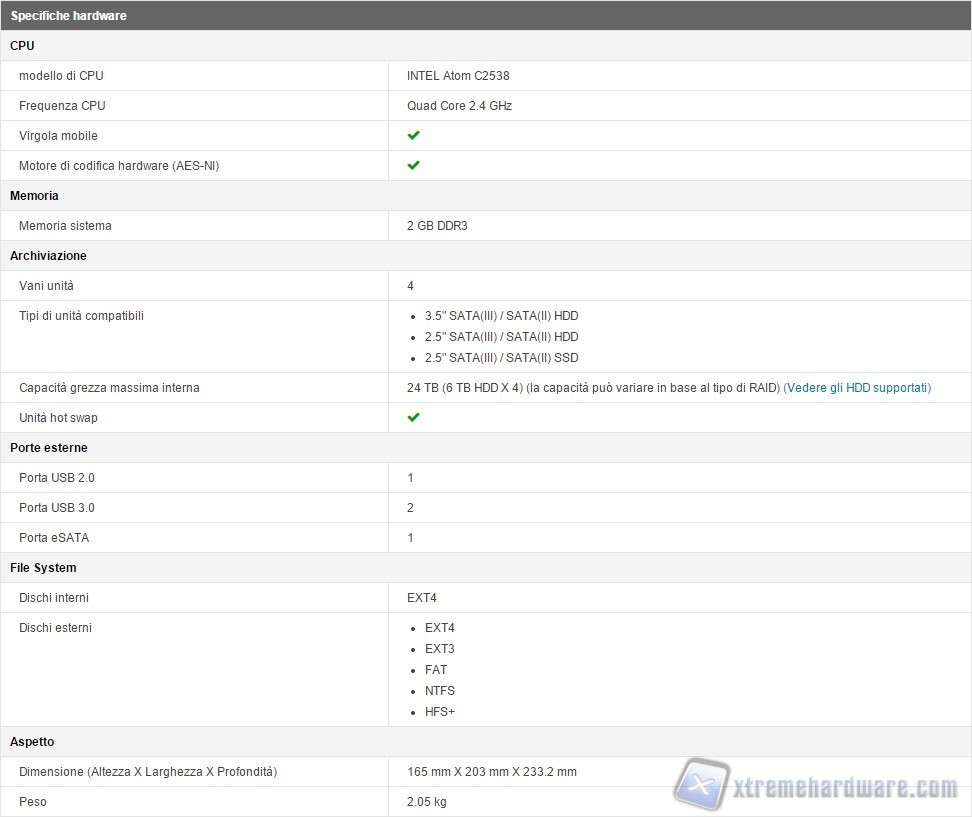The width and height of the screenshot is (972, 817).
Task: Select the 2.05 kg weight value
Action: point(426,802)
